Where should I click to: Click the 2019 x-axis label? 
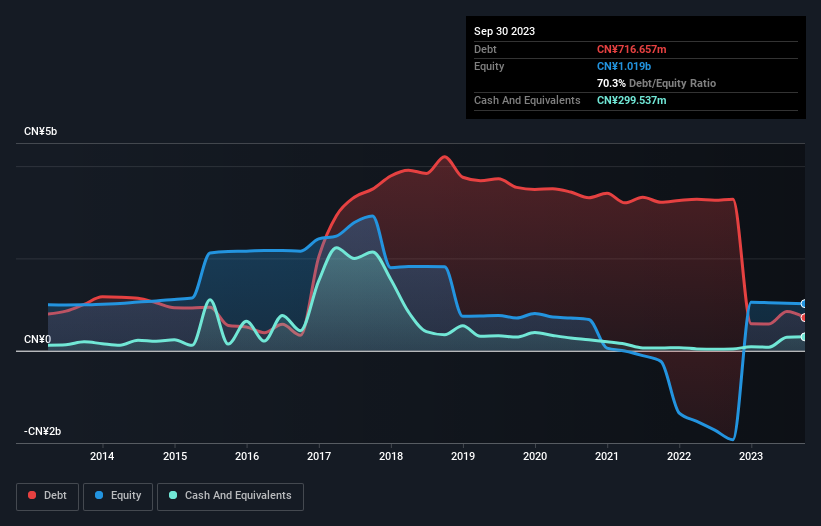click(x=463, y=456)
